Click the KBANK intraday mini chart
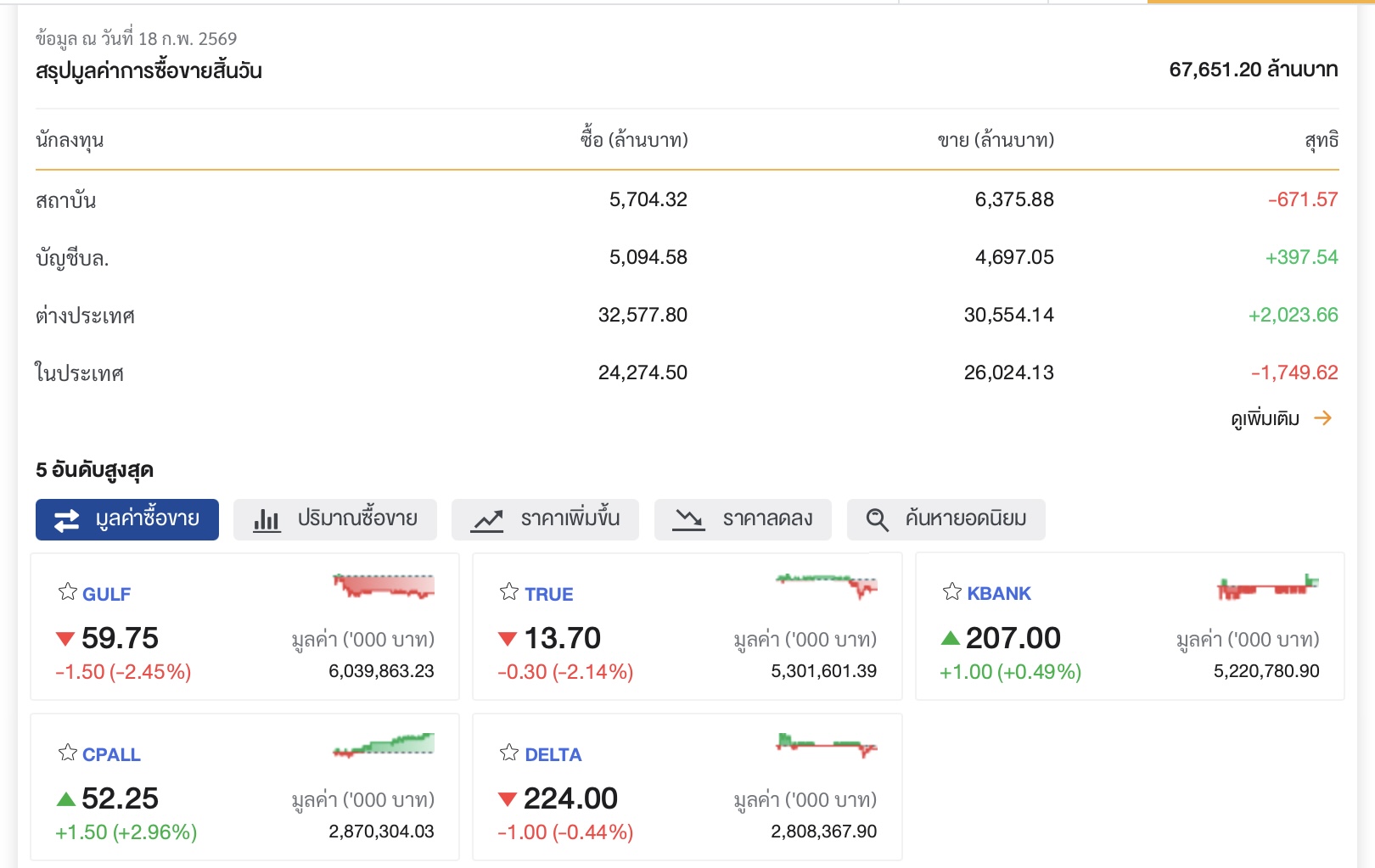The width and height of the screenshot is (1375, 868). [x=1267, y=586]
